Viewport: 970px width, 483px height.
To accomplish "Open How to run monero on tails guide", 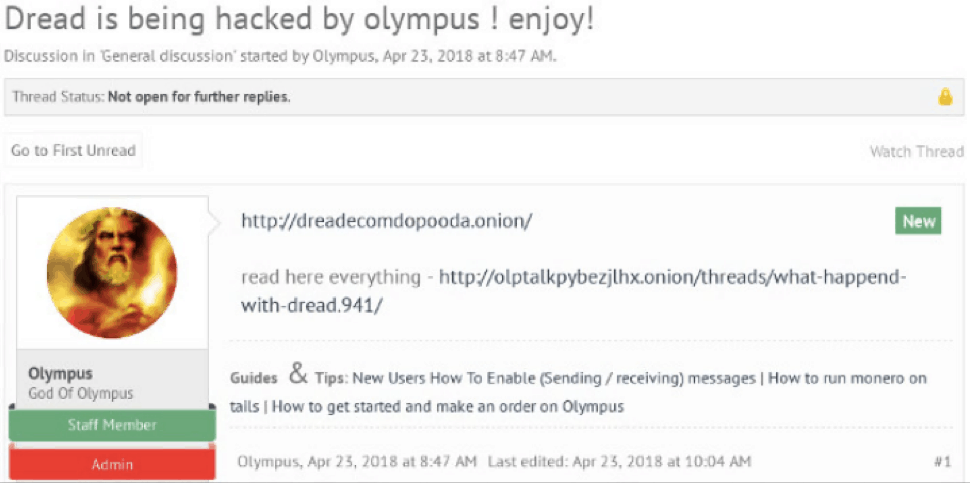I will (578, 392).
